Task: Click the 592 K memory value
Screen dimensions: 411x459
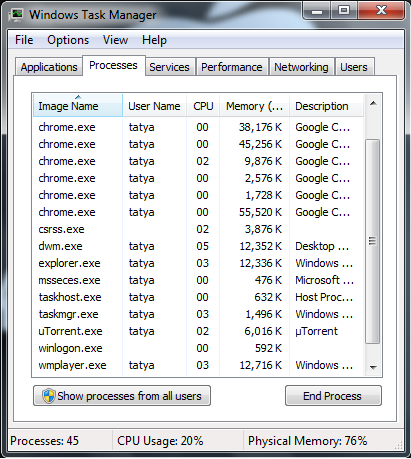Action: click(x=268, y=348)
